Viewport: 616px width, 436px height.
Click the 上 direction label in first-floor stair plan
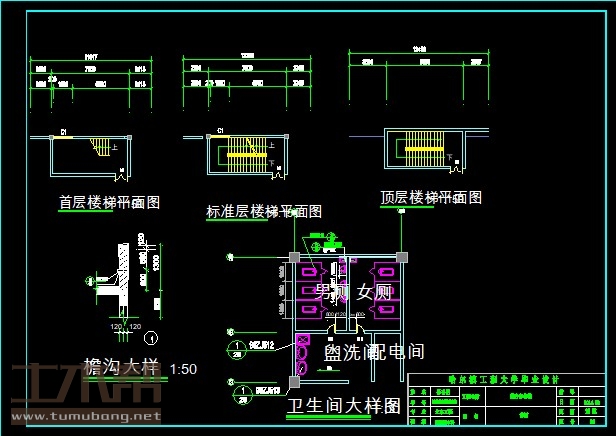pyautogui.click(x=115, y=147)
